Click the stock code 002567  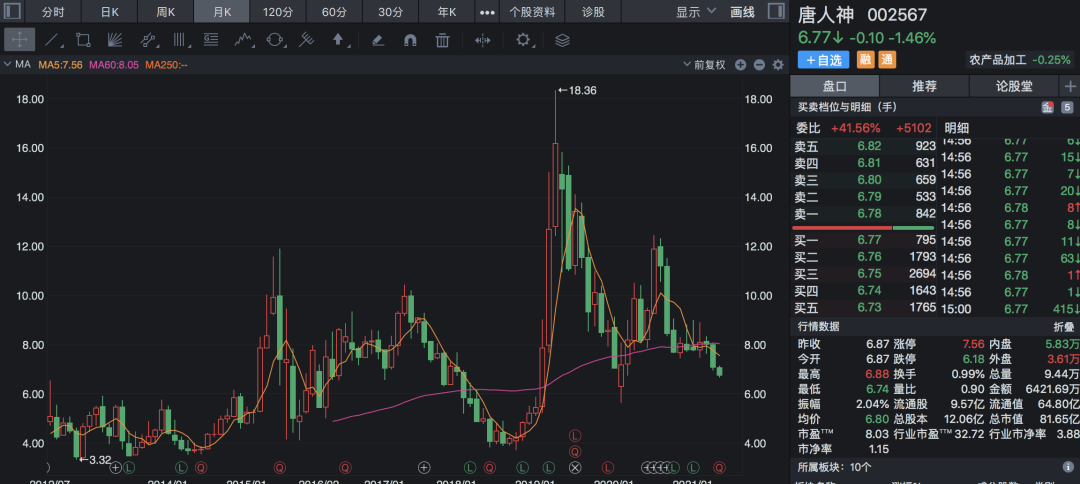[897, 14]
